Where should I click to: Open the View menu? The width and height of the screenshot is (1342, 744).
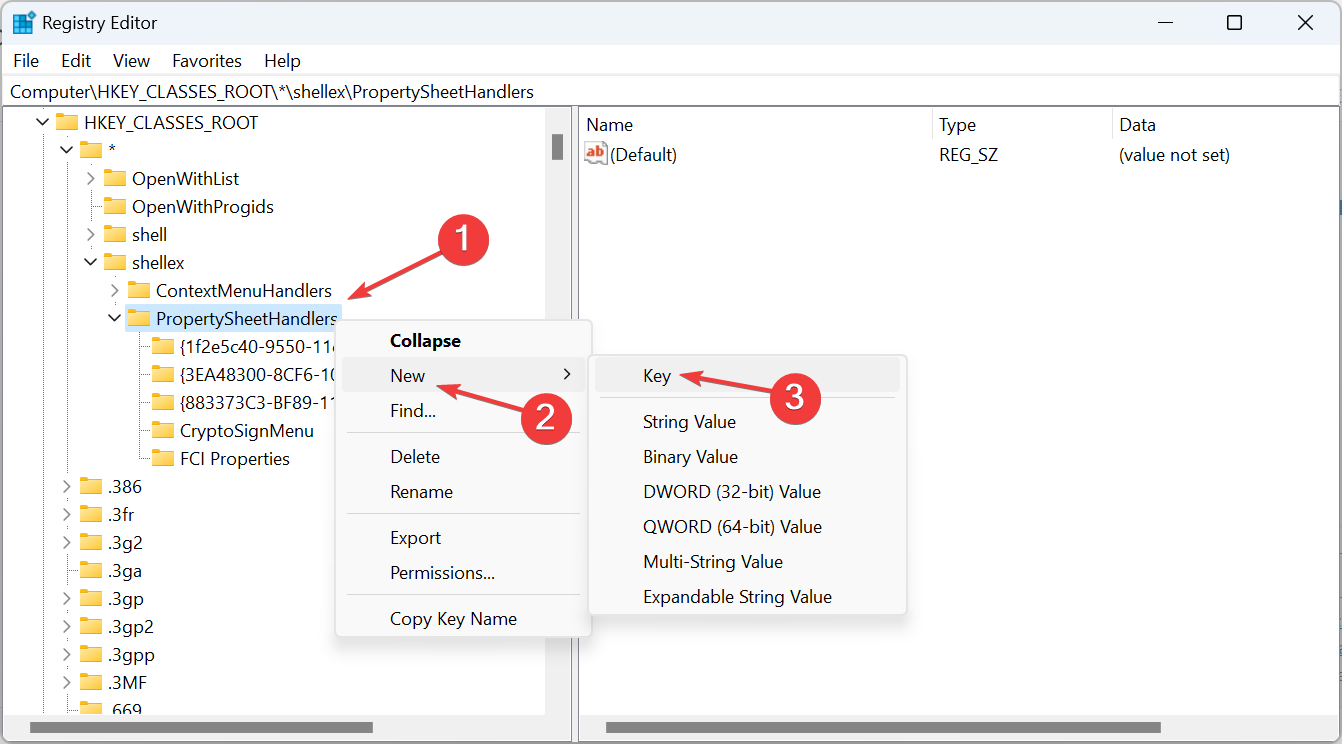point(132,61)
